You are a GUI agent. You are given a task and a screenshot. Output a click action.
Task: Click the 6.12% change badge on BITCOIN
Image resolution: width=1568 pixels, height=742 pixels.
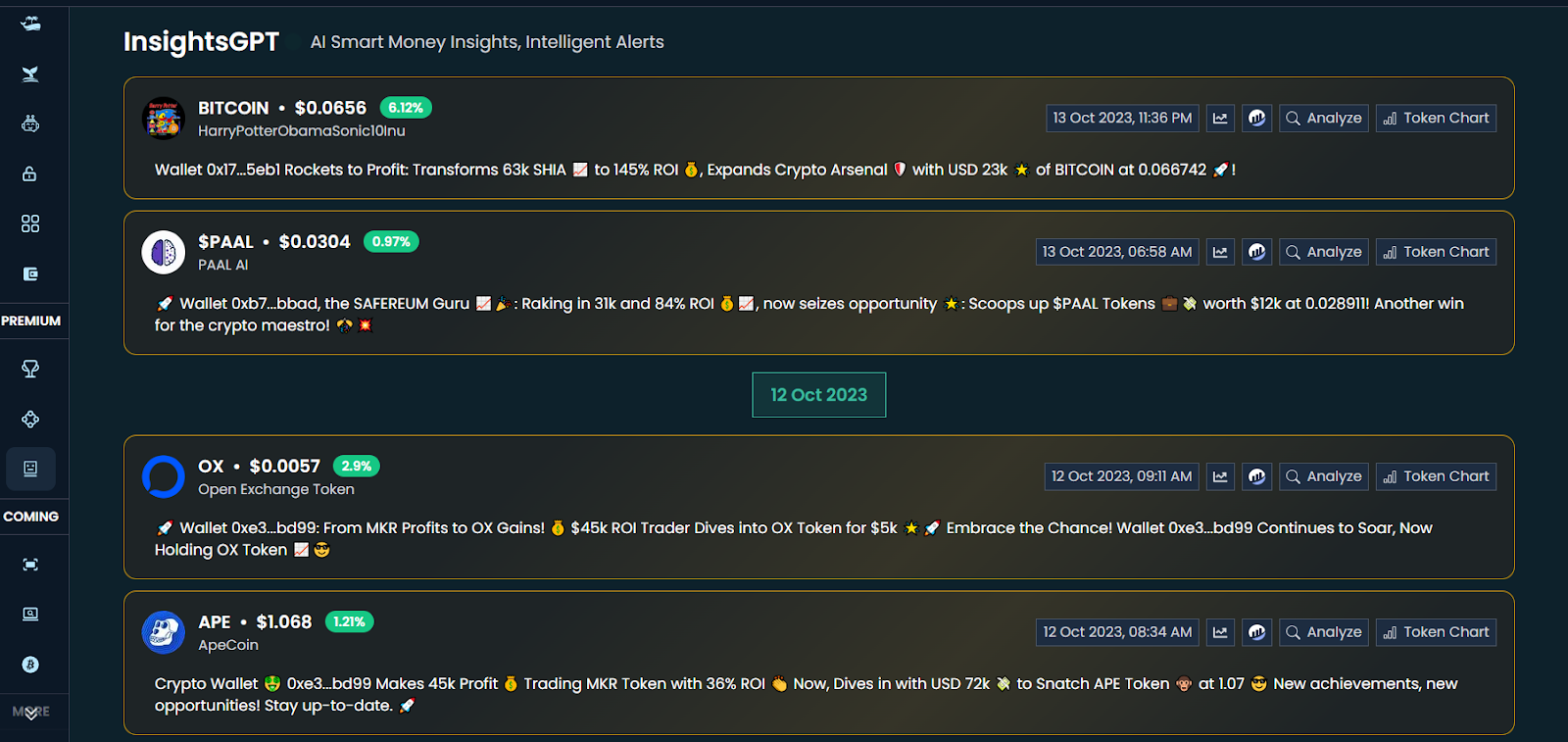point(406,108)
